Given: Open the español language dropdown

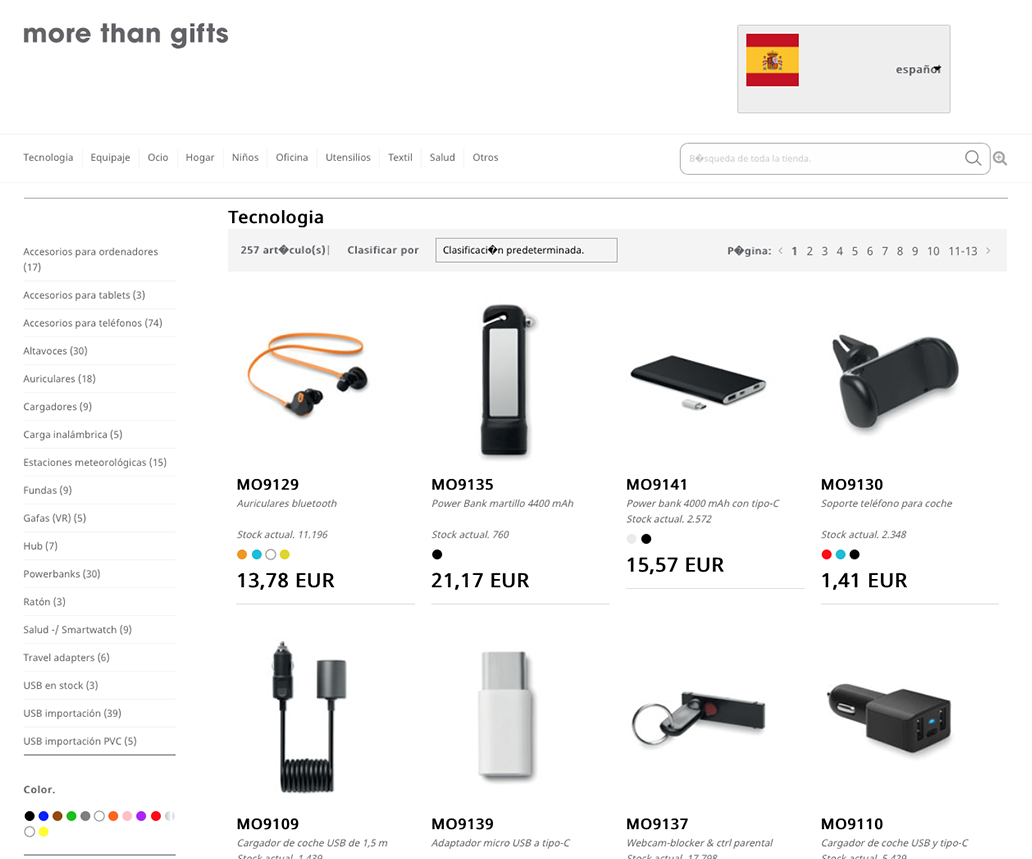Looking at the screenshot, I should [x=918, y=69].
